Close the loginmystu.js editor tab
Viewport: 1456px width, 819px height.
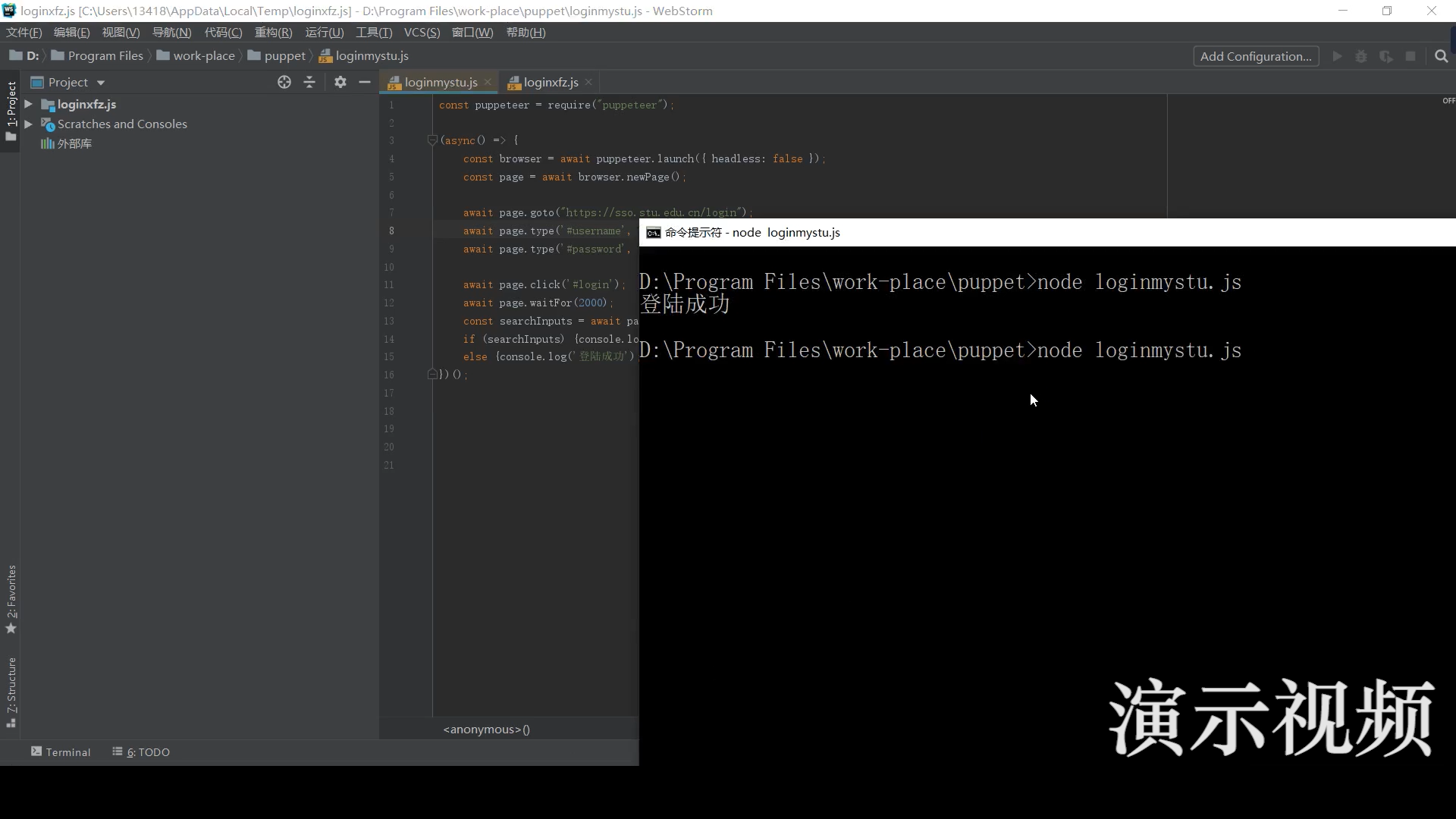click(488, 82)
